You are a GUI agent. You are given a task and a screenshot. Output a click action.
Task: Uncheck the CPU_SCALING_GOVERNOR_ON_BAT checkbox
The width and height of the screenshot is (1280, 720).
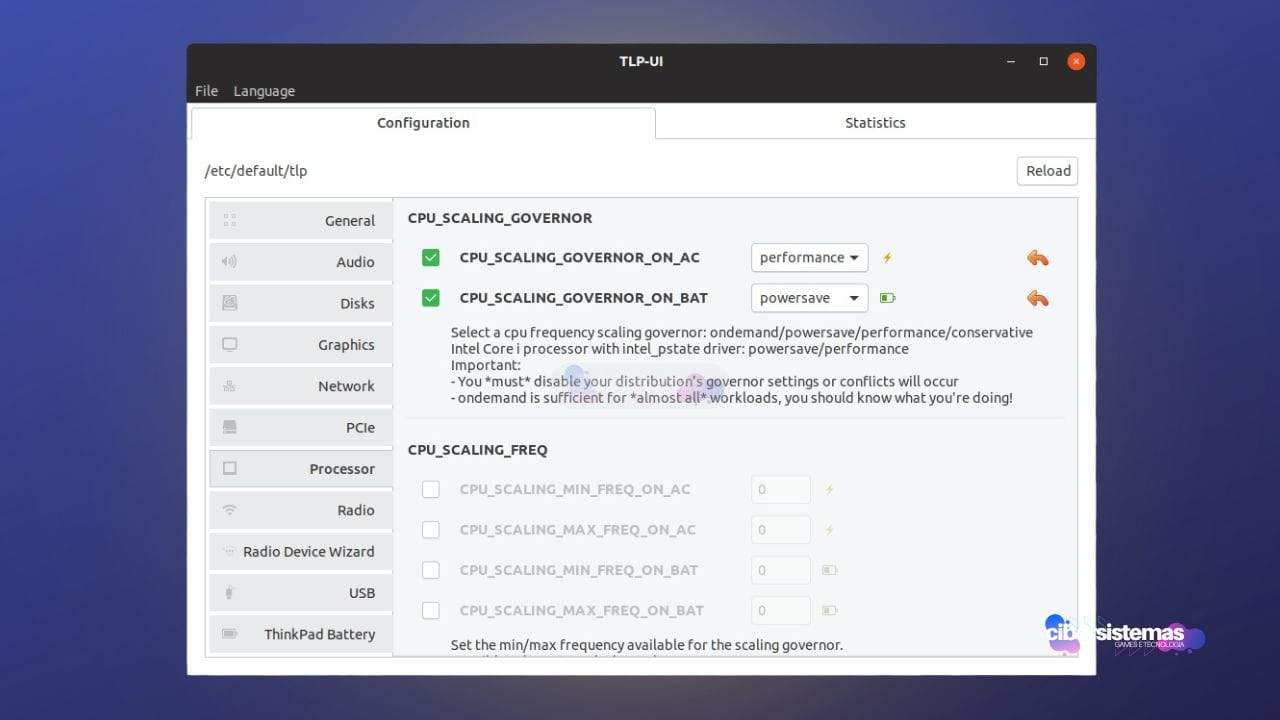[431, 298]
